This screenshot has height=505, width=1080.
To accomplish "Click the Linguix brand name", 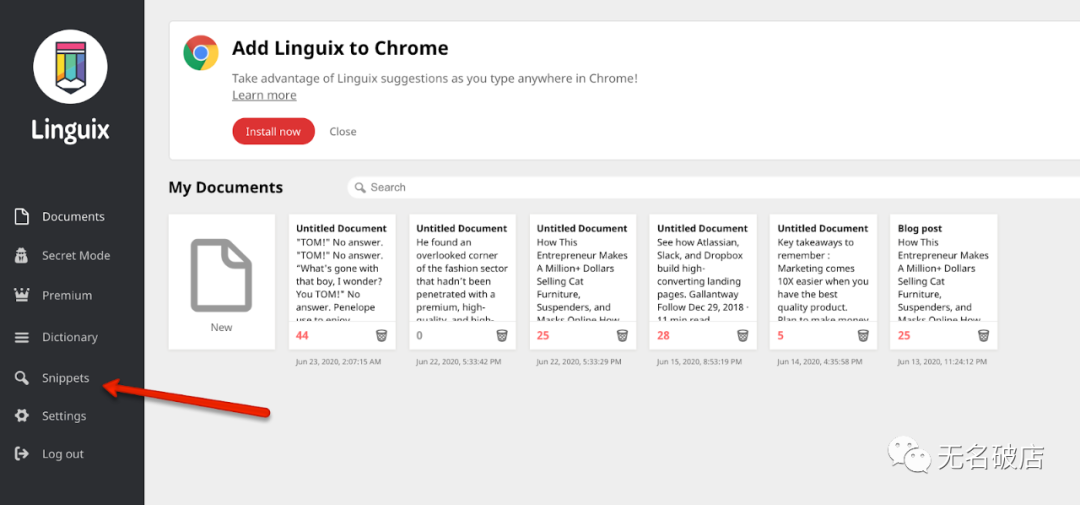I will pos(70,130).
